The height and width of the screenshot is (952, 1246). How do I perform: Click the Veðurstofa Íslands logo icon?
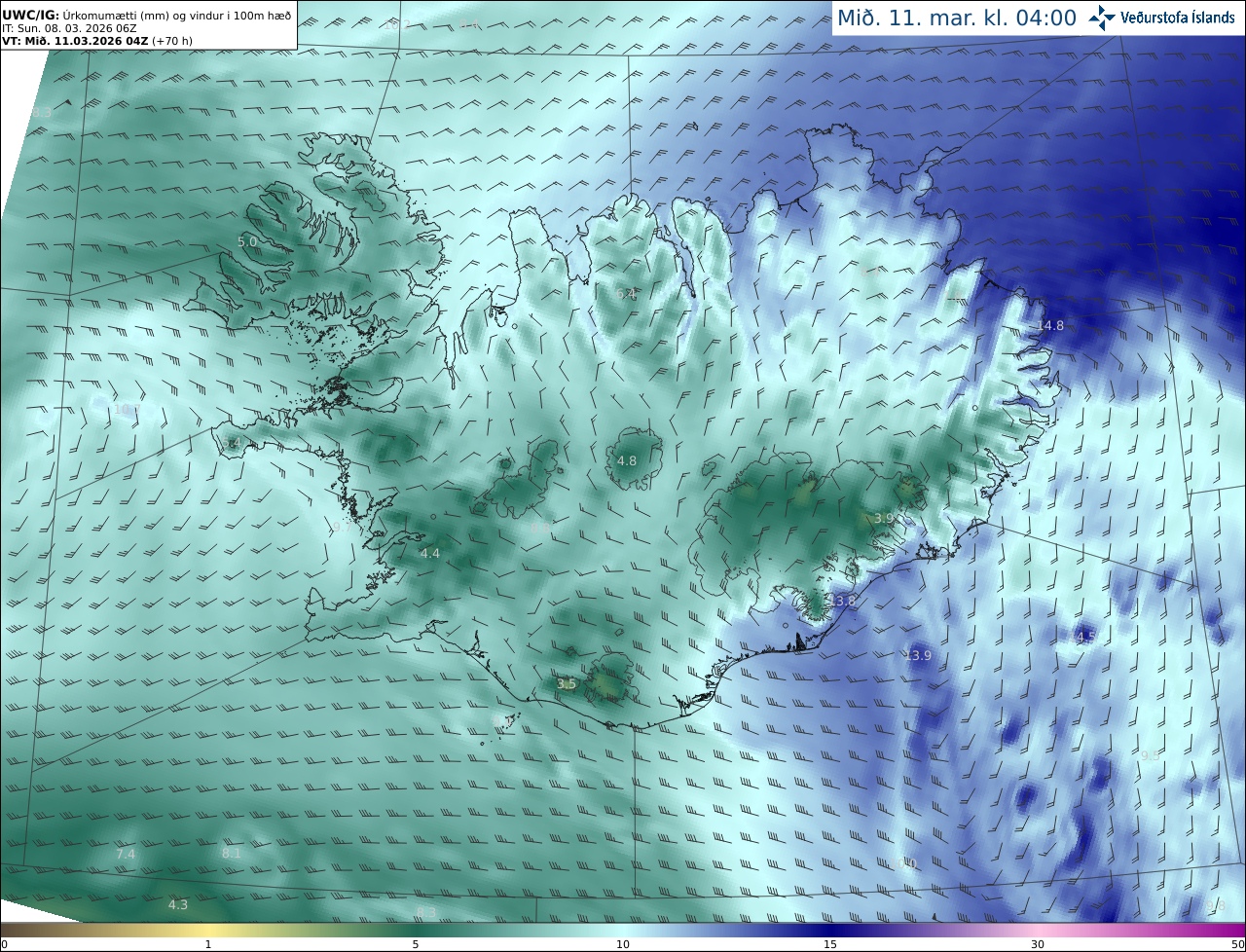1102,18
